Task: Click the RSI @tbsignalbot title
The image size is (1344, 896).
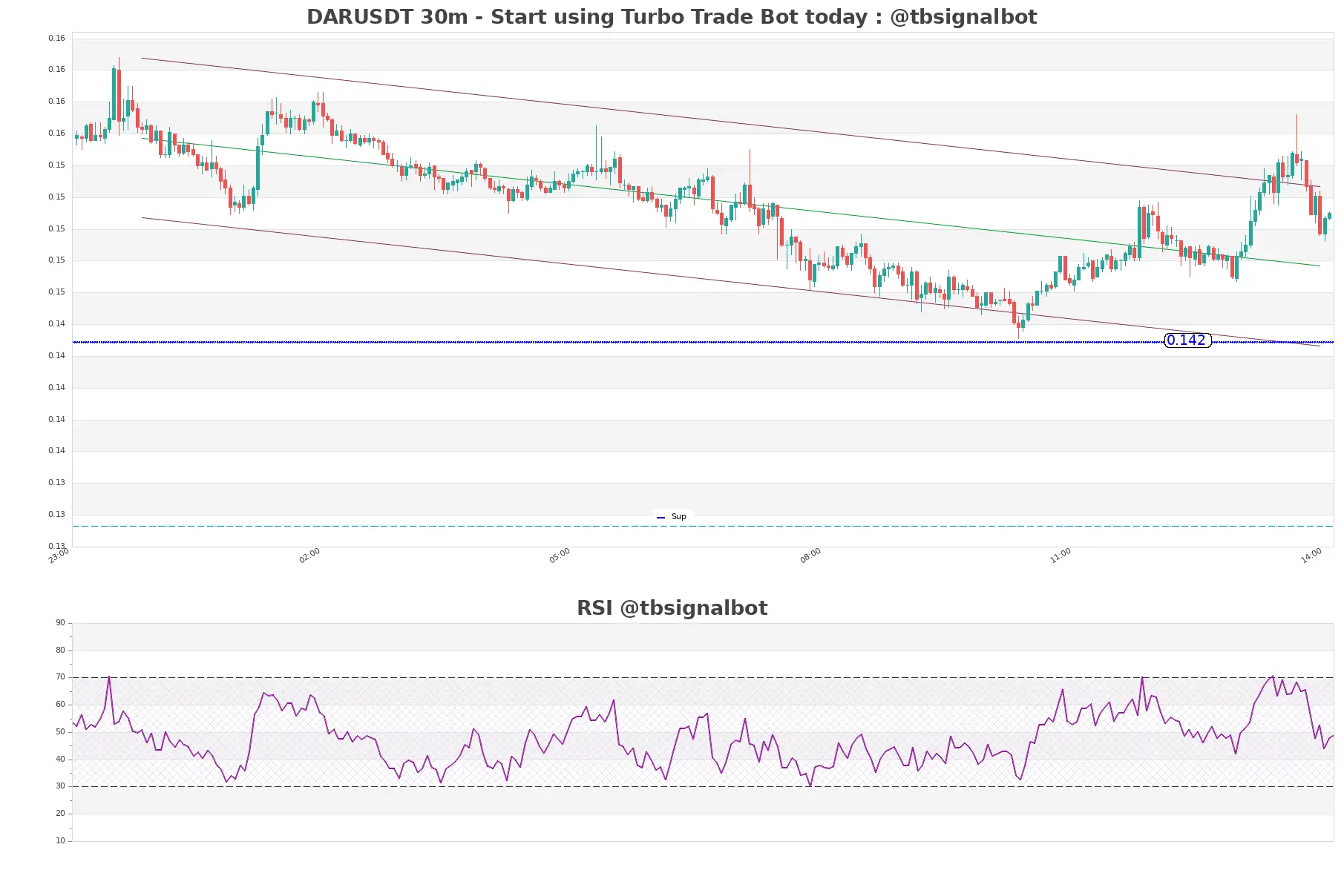Action: tap(672, 607)
